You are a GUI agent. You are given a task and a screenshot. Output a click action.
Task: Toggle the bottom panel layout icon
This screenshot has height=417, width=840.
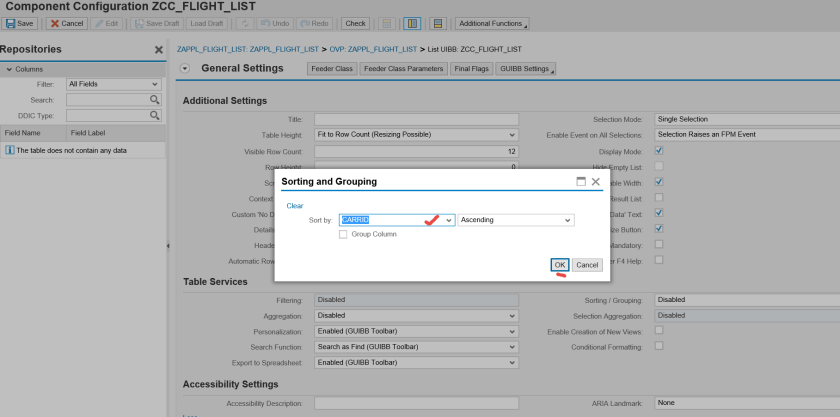click(438, 24)
